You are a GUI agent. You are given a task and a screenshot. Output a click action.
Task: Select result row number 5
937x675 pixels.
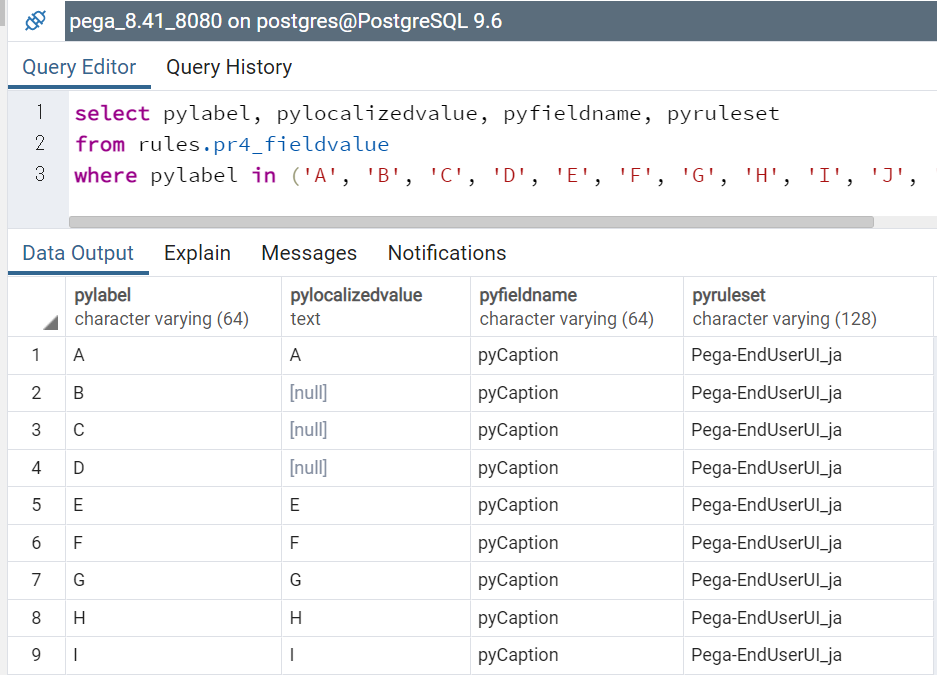coord(36,505)
